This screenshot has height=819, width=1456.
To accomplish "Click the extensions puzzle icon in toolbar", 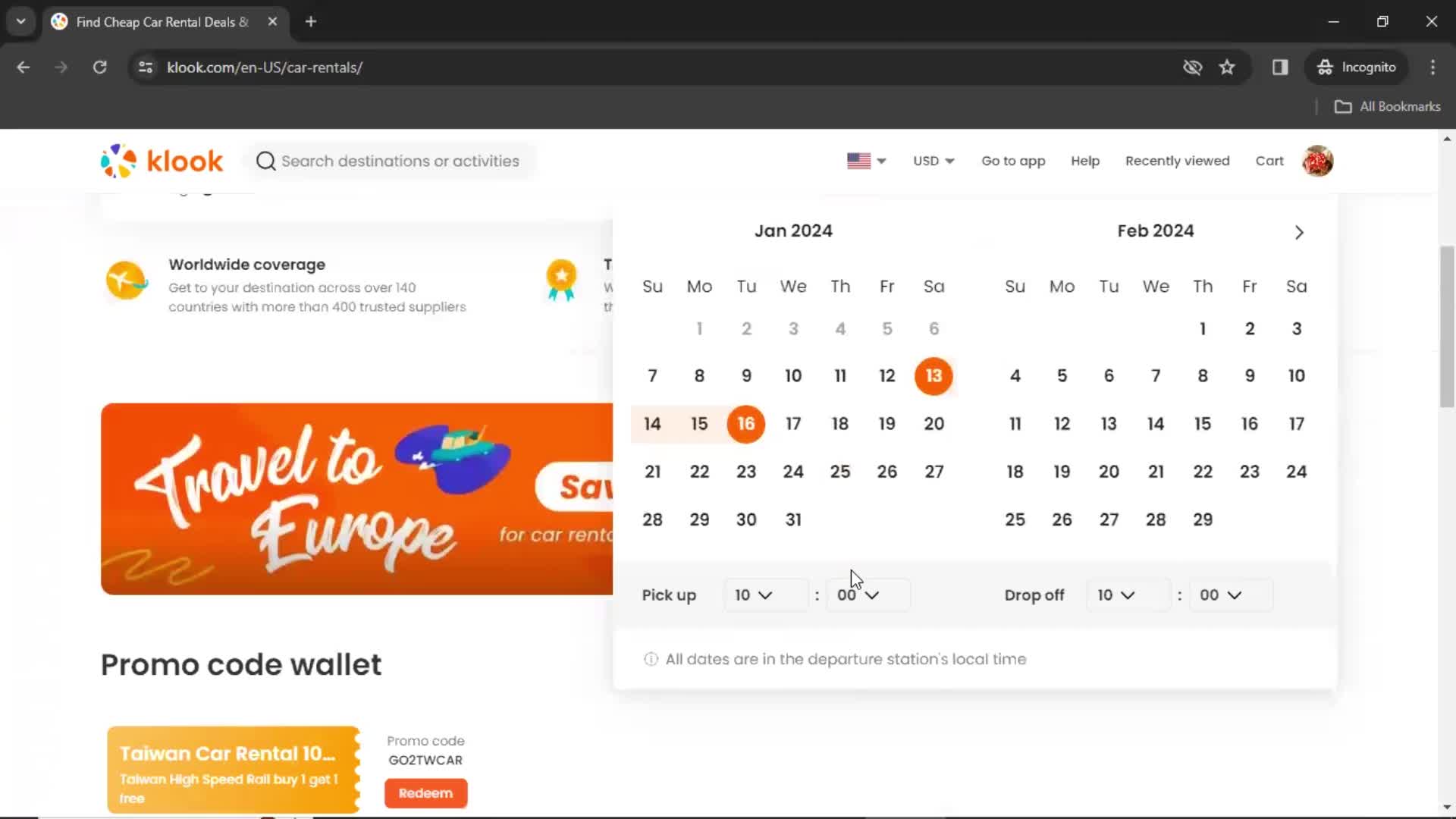I will click(x=1280, y=67).
